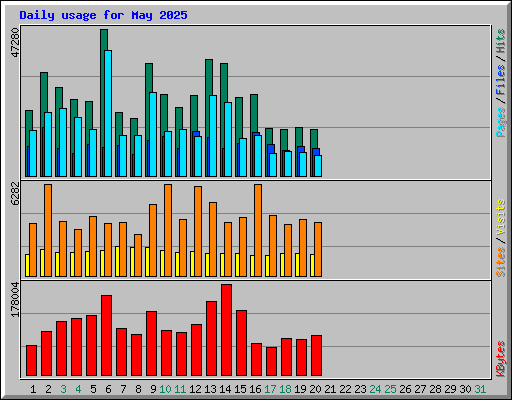Click the 6282 visits axis value
Viewport: 512px width, 400px height.
(16, 193)
